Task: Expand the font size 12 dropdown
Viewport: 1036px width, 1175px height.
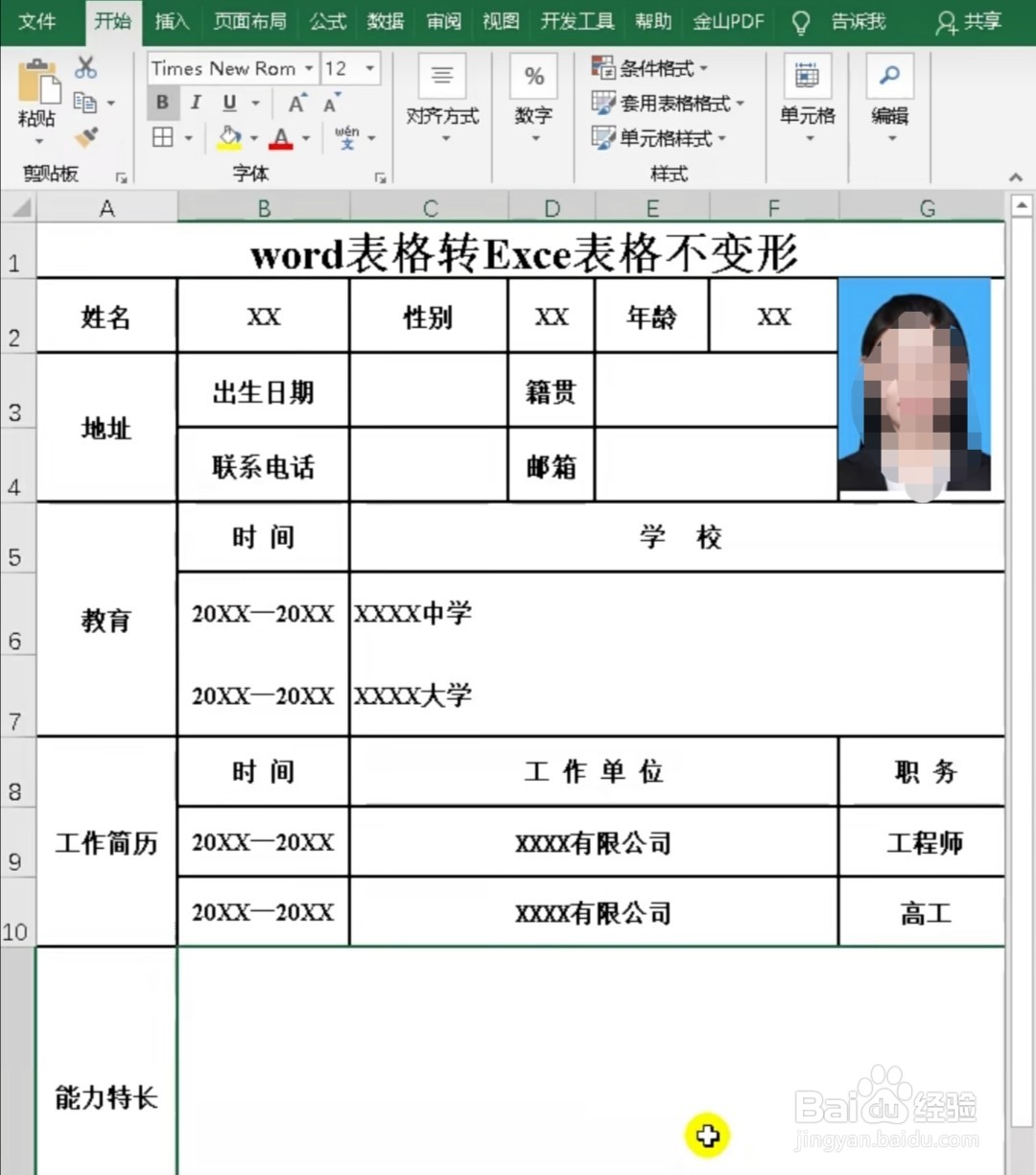Action: pos(367,68)
